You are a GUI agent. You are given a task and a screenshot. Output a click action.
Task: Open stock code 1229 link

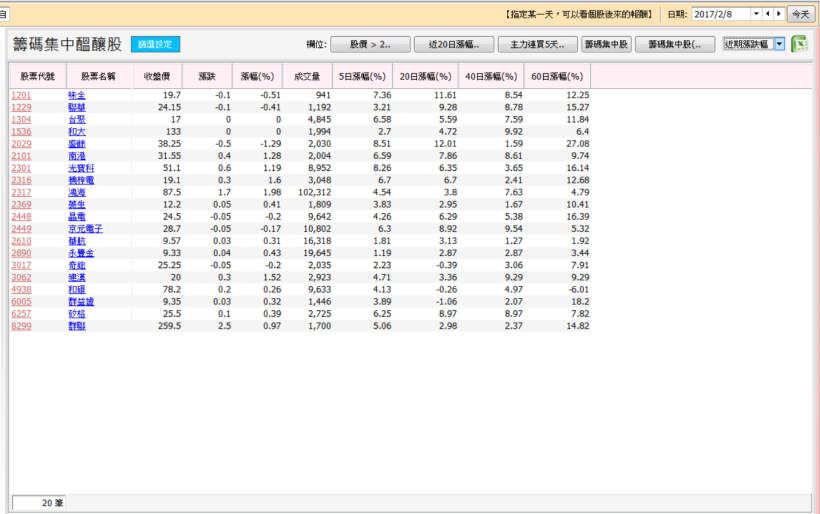coord(21,107)
